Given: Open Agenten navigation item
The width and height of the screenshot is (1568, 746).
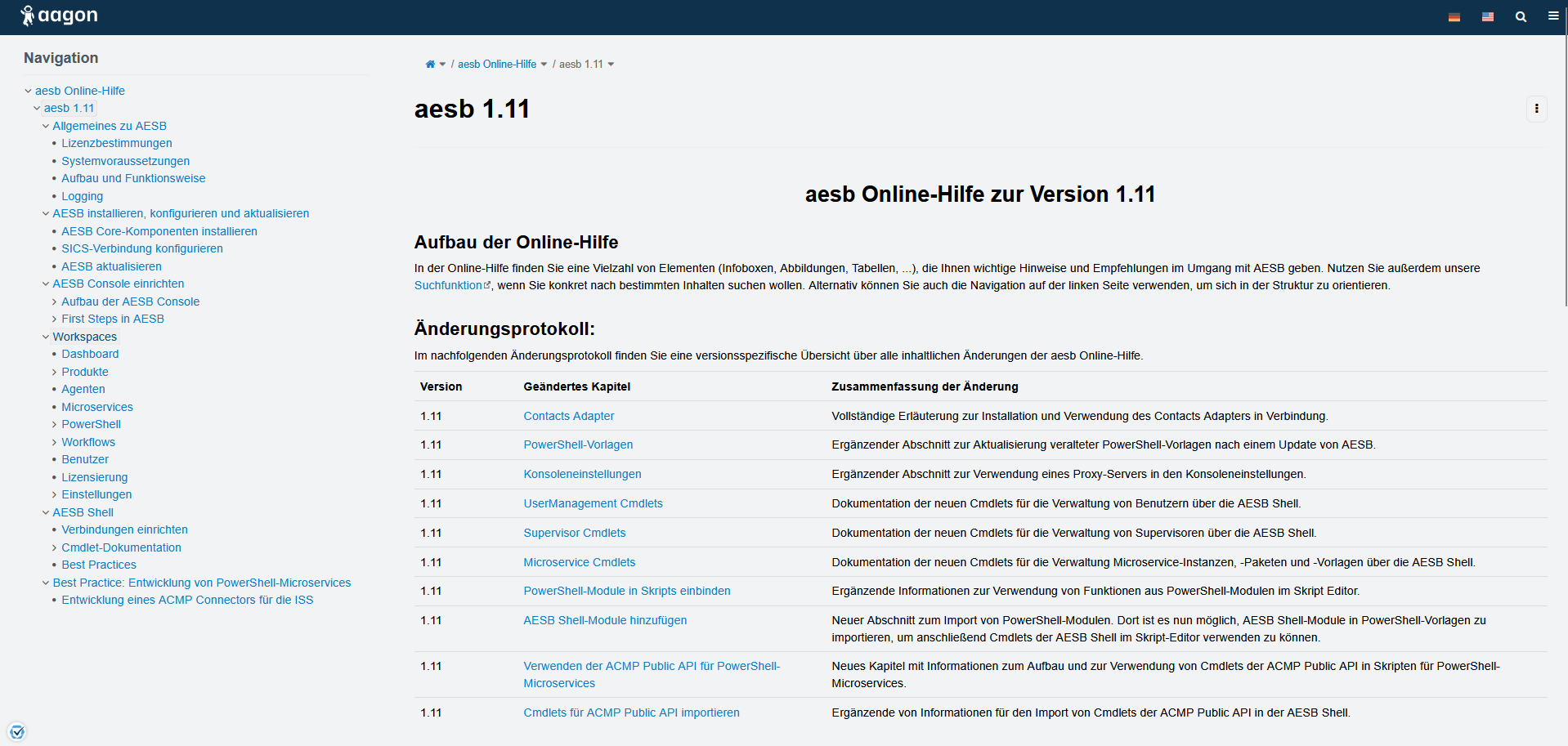Looking at the screenshot, I should pos(83,389).
